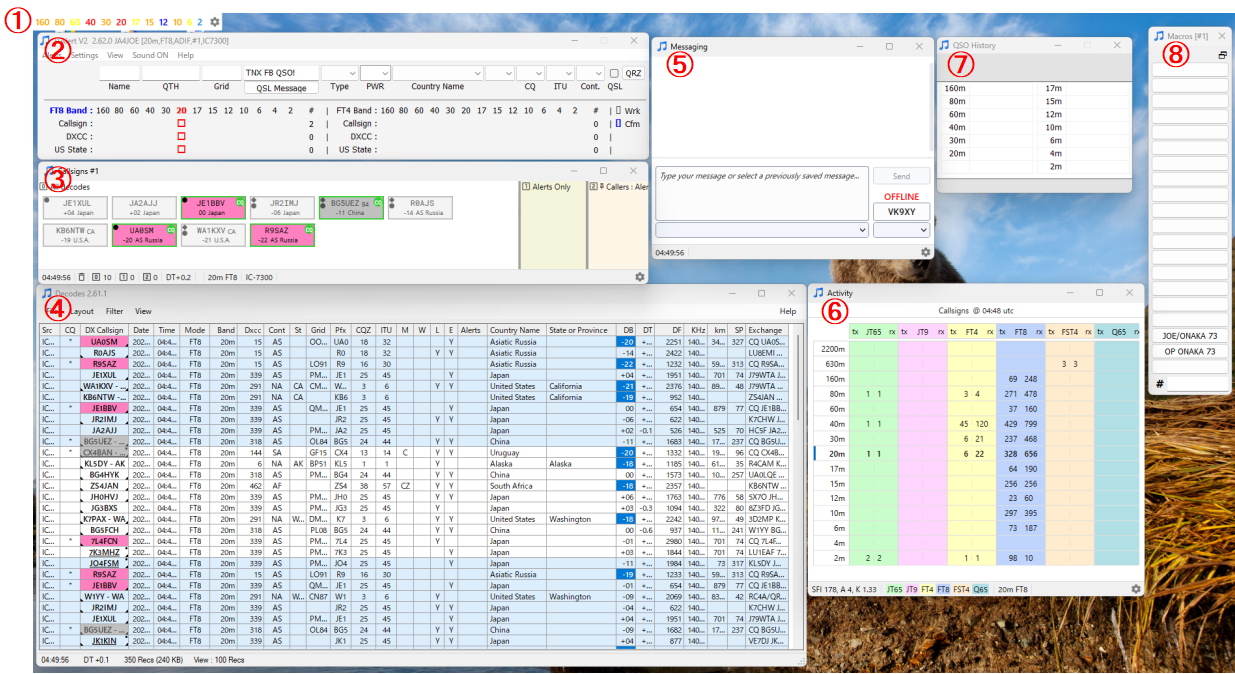Screen dimensions: 1235x674
Task: Select the BG5UEZ callsign tile
Action: point(351,207)
